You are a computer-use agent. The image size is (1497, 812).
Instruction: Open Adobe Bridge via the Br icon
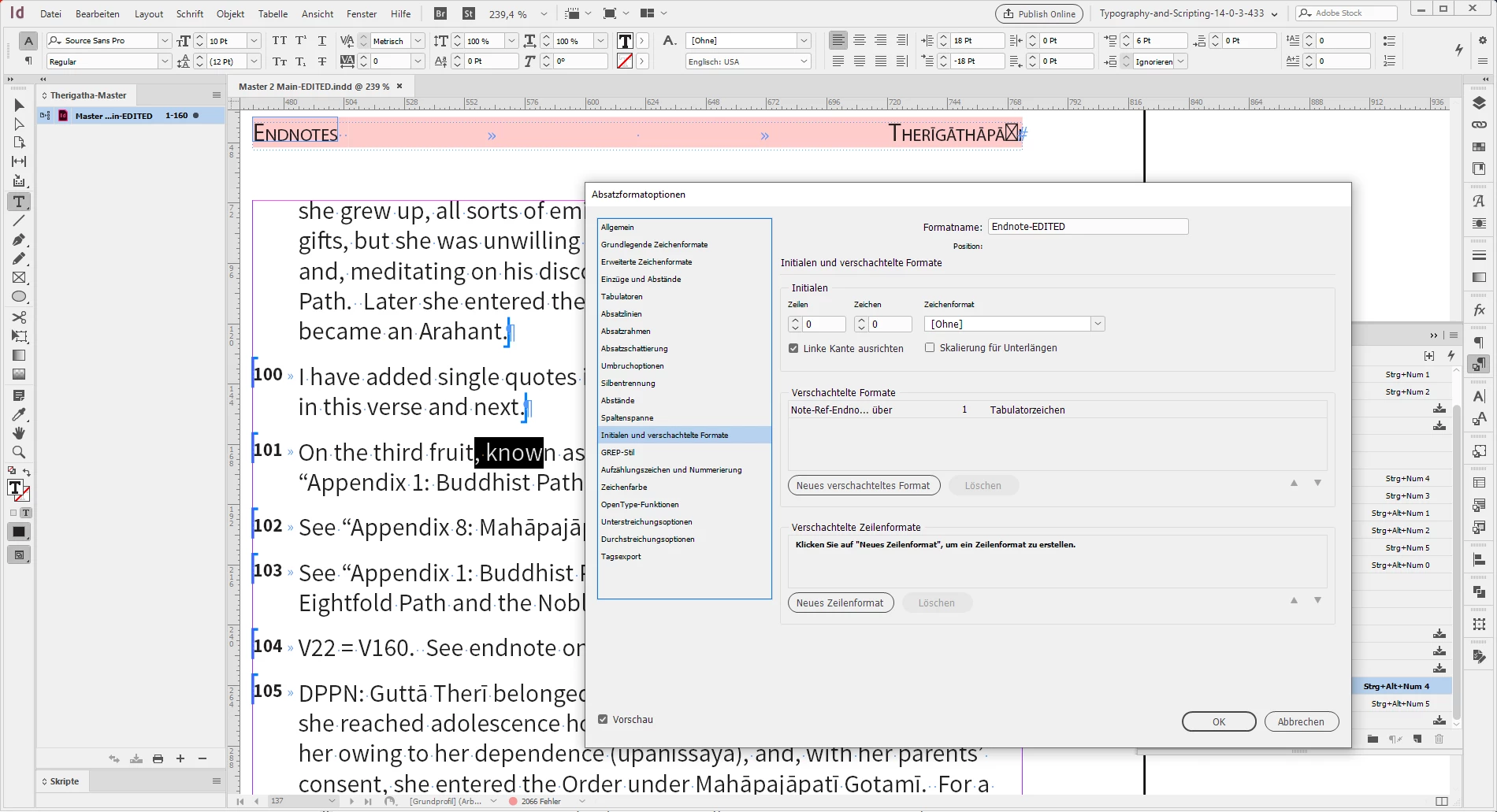tap(440, 13)
